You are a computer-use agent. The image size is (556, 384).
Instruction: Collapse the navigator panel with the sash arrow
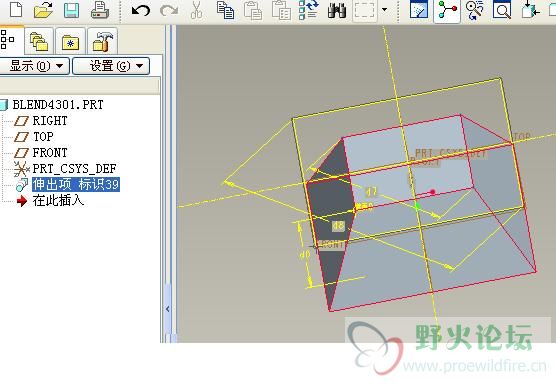[168, 309]
